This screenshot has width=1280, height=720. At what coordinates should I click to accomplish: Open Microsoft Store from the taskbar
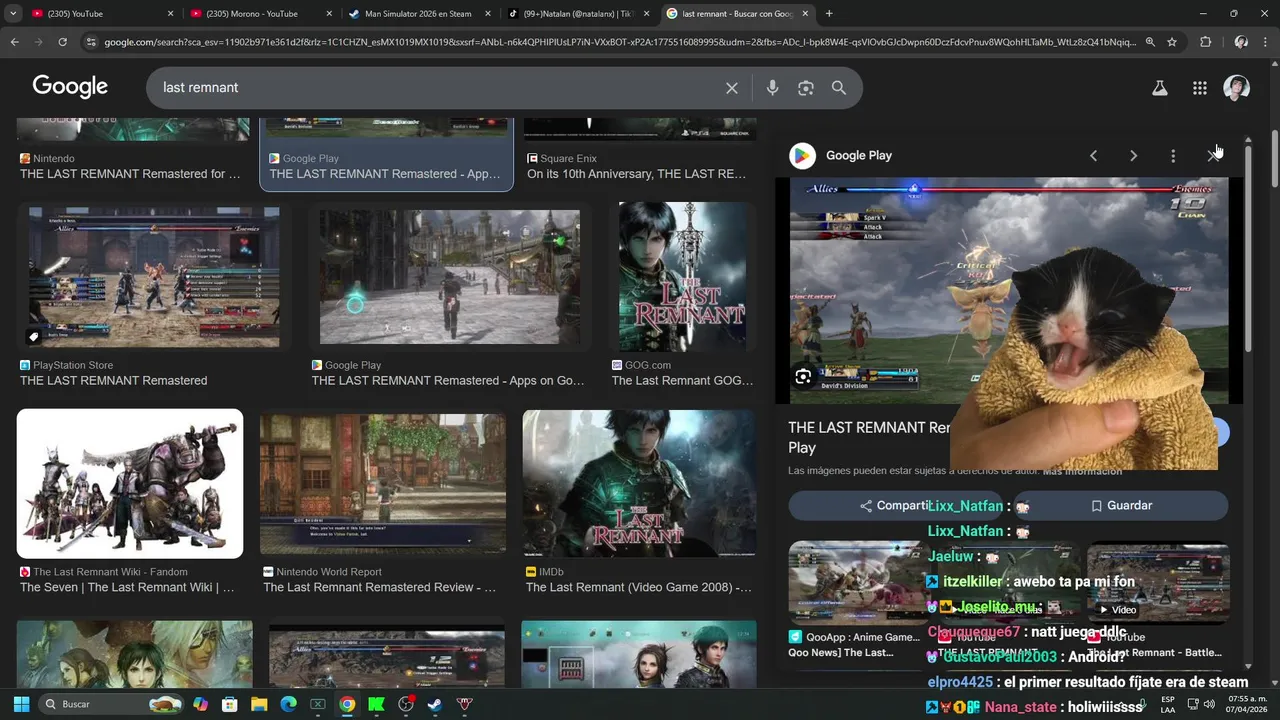pyautogui.click(x=230, y=704)
